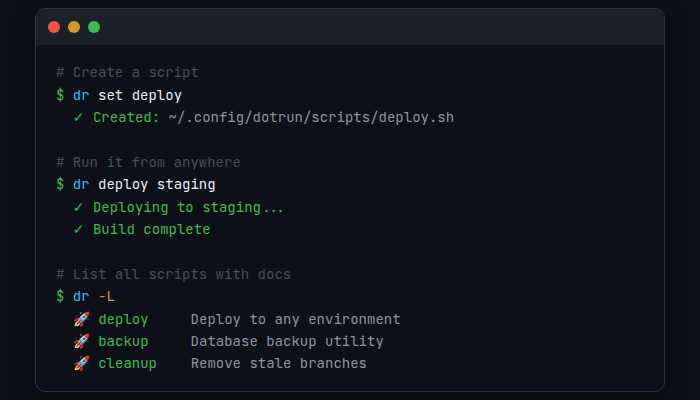
Task: Click the blue 'dr' before '-L'
Action: point(81,296)
